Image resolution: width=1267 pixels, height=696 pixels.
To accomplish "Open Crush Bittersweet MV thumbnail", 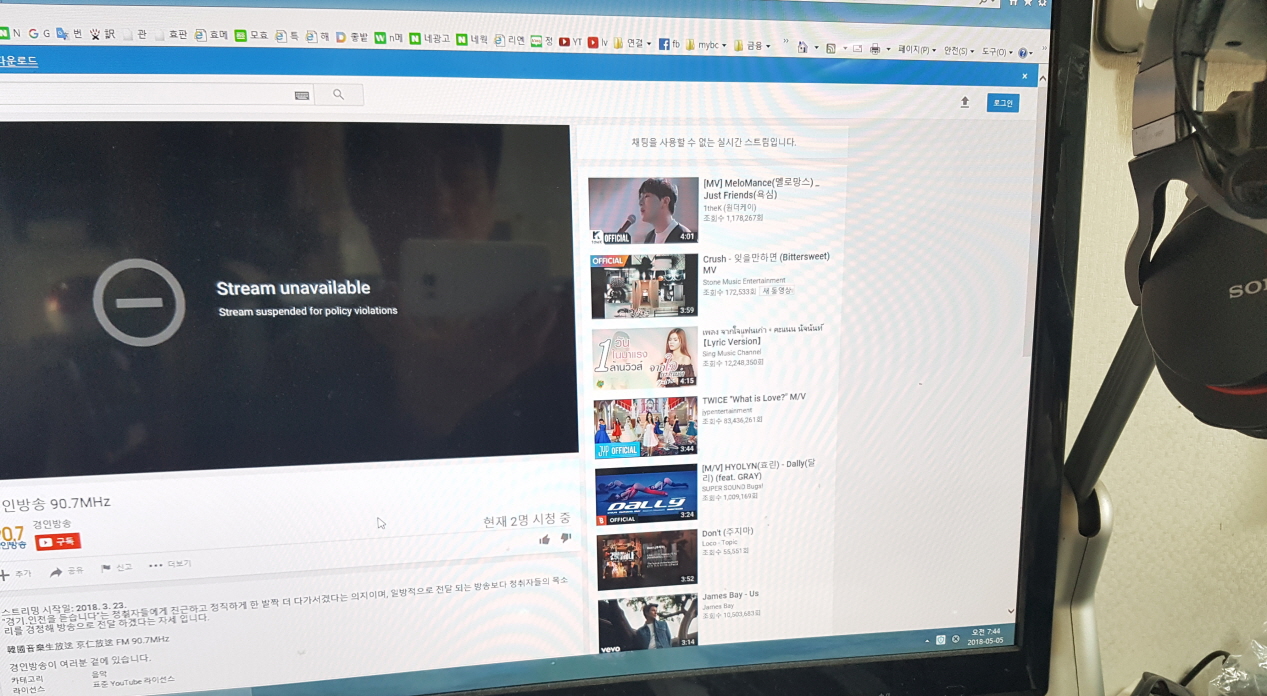I will click(x=645, y=286).
